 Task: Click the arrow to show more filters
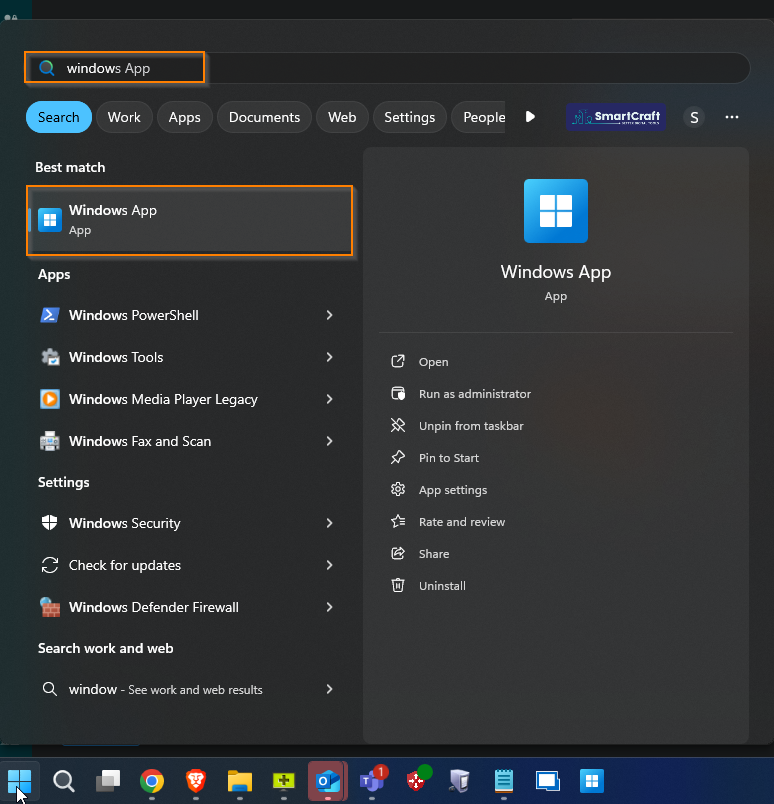pos(530,117)
